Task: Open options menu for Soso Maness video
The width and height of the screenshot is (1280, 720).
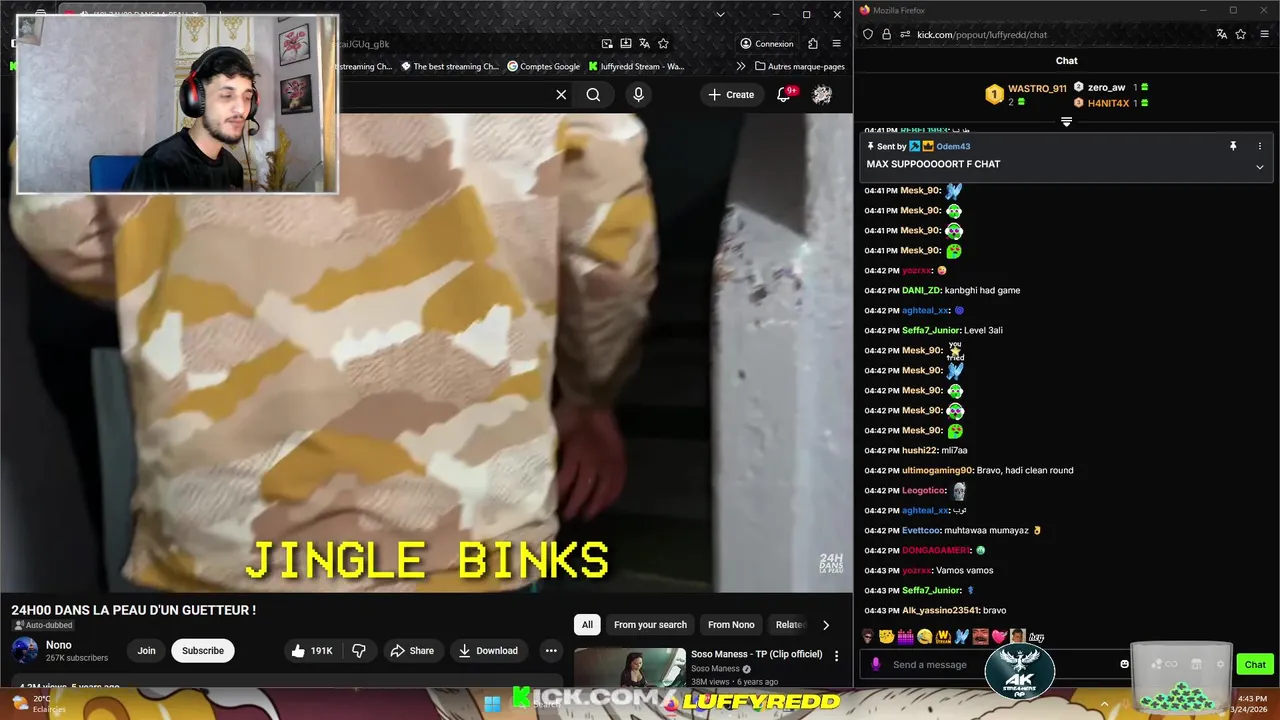Action: [836, 656]
